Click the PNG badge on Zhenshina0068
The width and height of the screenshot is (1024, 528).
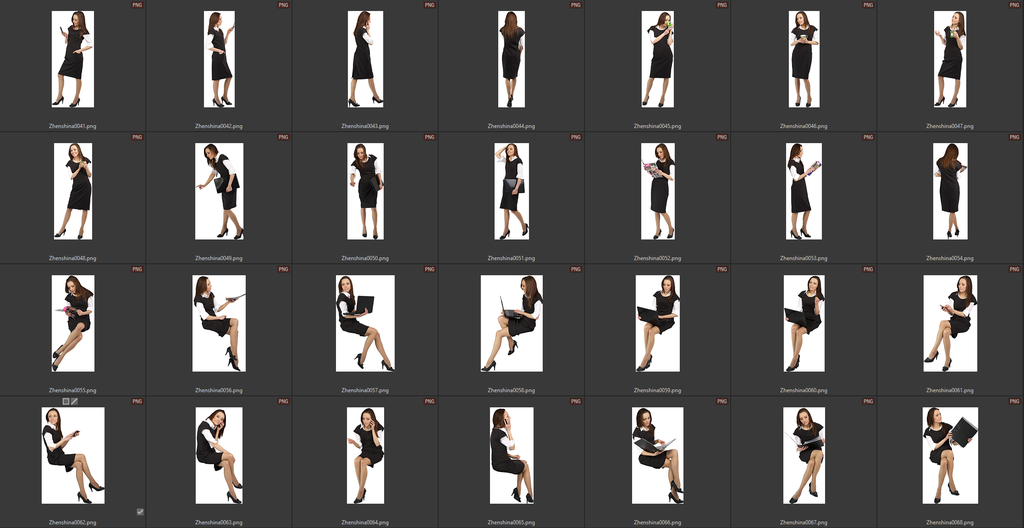[x=1014, y=401]
